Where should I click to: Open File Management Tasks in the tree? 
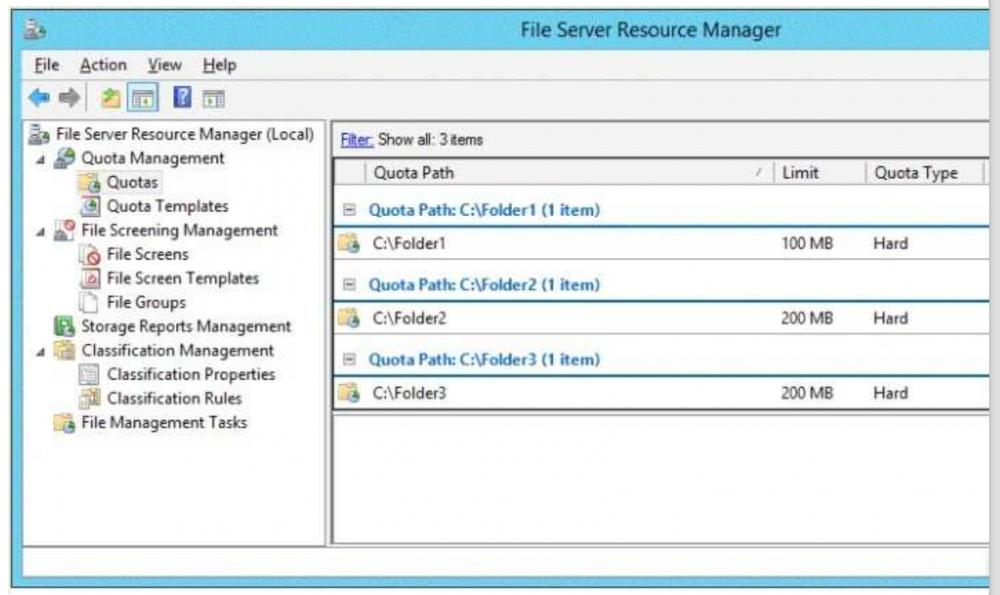point(164,423)
